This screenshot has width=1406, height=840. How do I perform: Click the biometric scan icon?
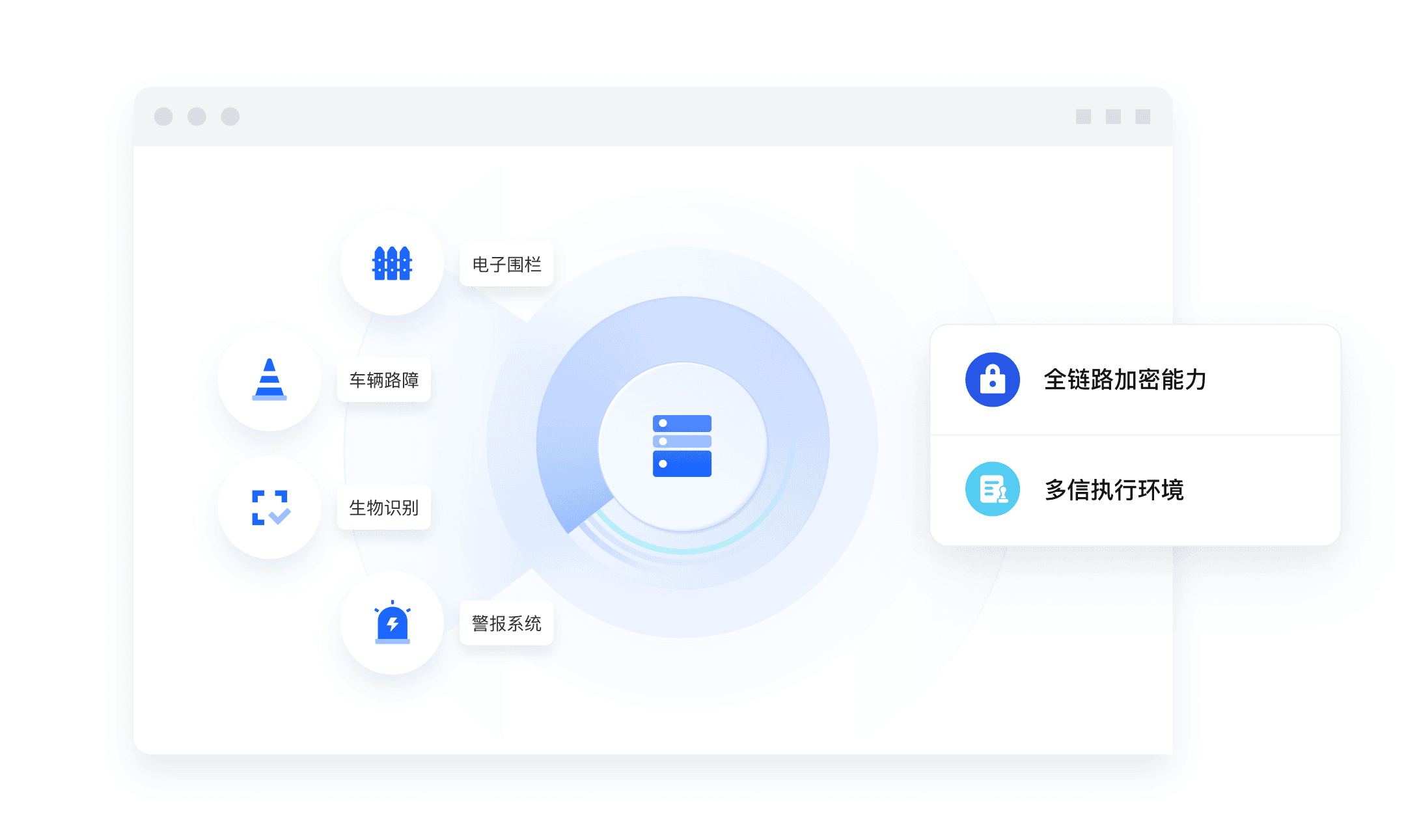click(271, 508)
